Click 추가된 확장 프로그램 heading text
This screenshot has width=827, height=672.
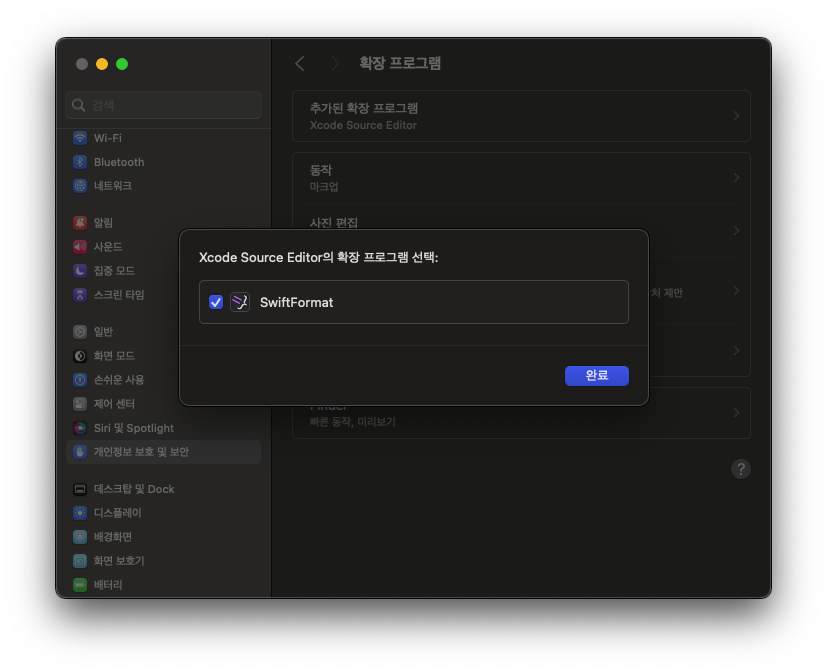coord(364,108)
